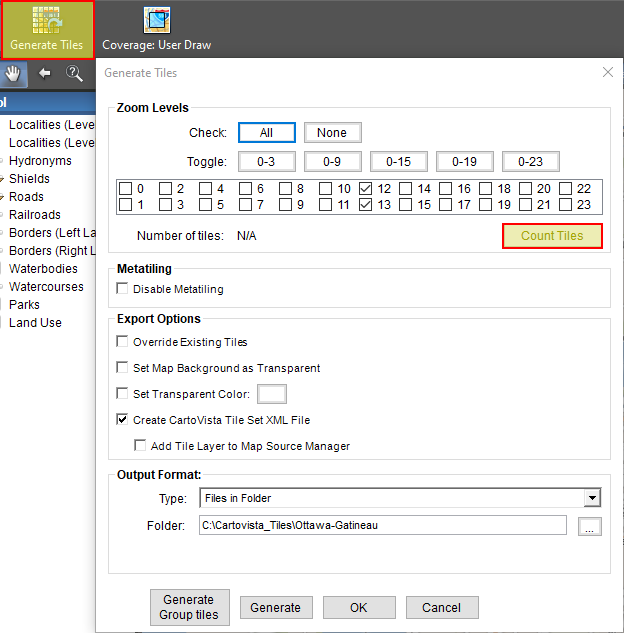Check zoom level 8 checkbox
This screenshot has width=624, height=633.
[x=285, y=189]
